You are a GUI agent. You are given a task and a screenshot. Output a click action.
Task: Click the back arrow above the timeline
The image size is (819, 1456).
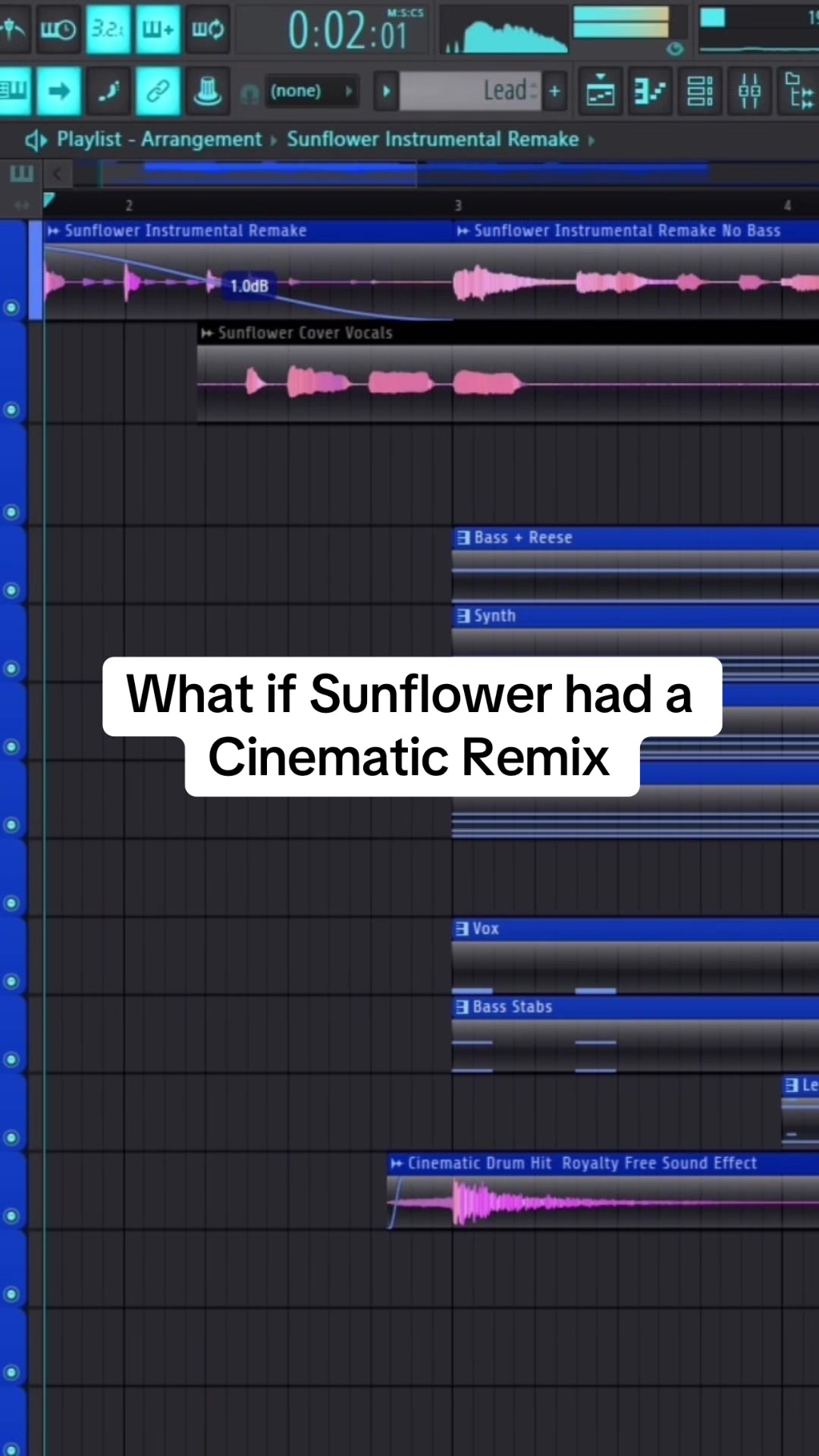point(57,174)
